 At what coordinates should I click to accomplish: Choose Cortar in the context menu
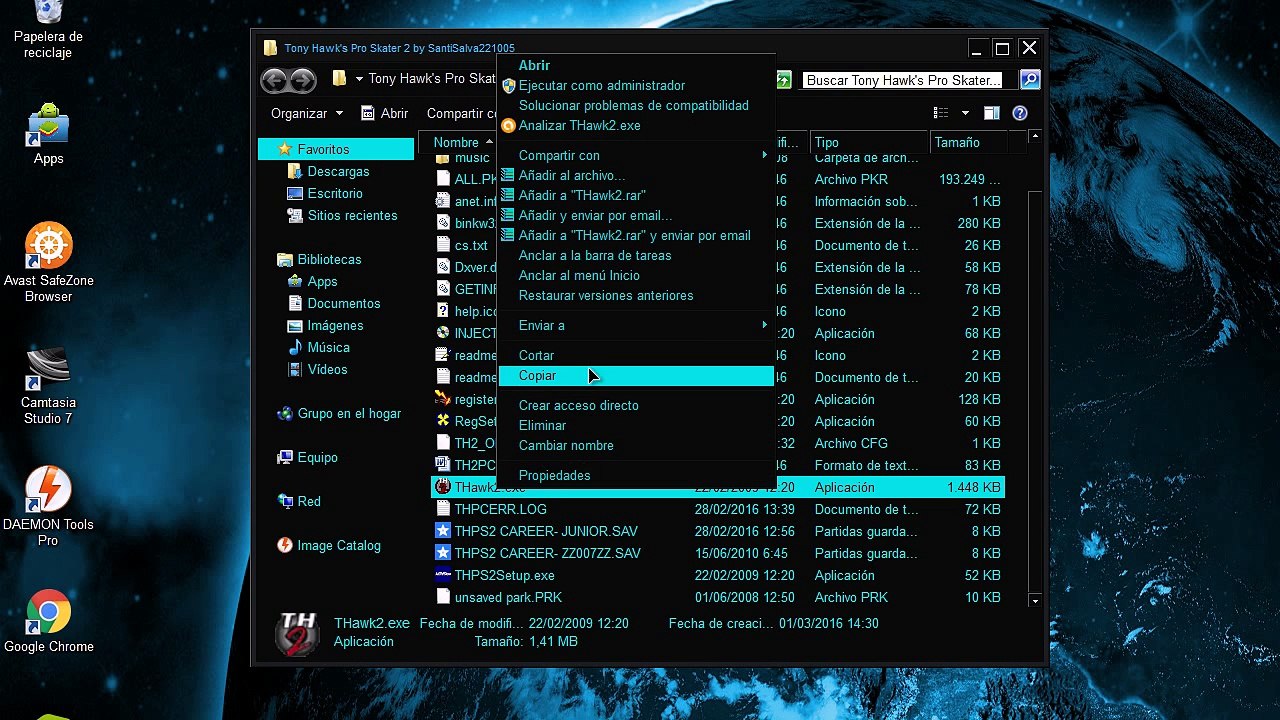point(636,355)
